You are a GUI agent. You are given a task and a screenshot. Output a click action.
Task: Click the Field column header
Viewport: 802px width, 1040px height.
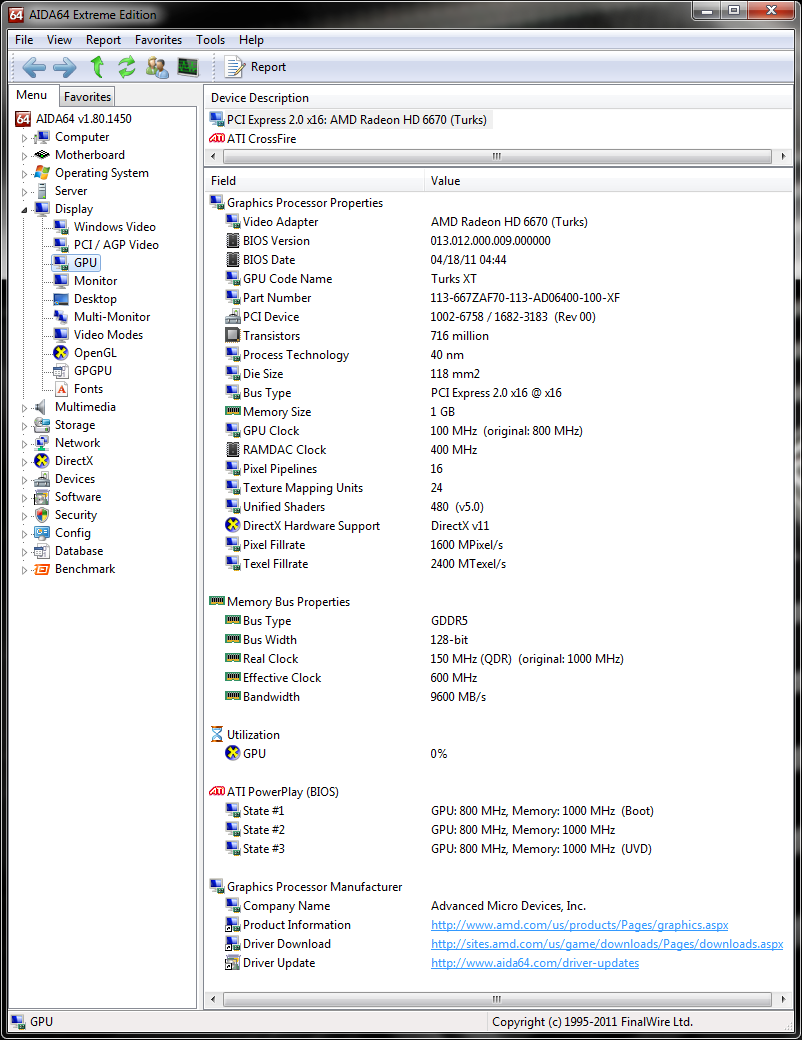coord(314,180)
